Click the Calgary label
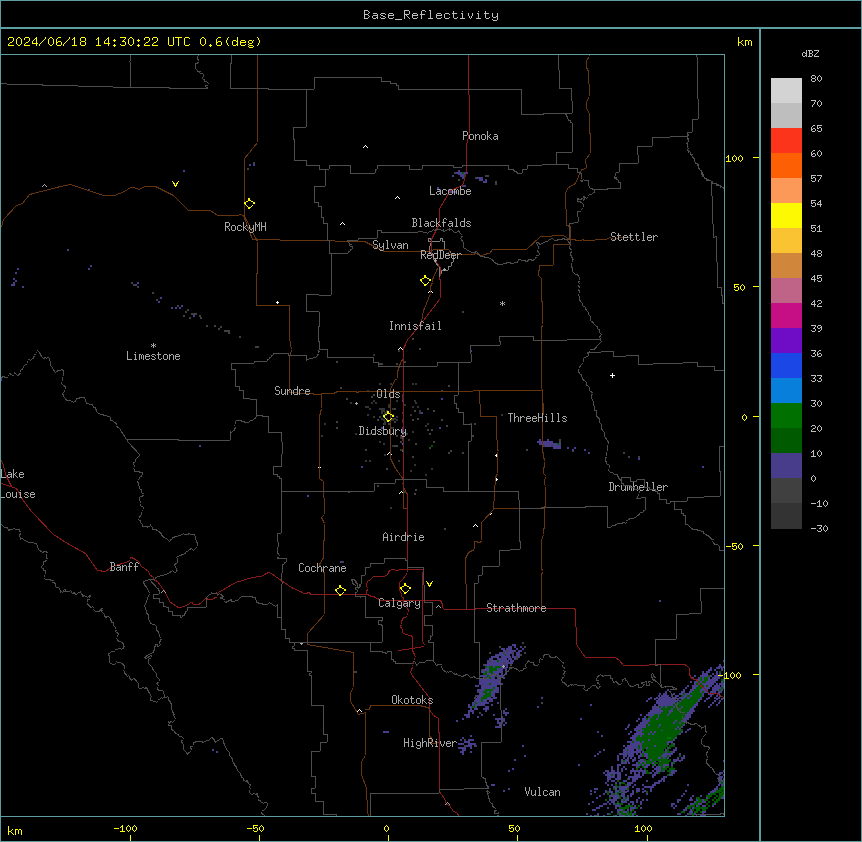This screenshot has width=862, height=842. 400,603
